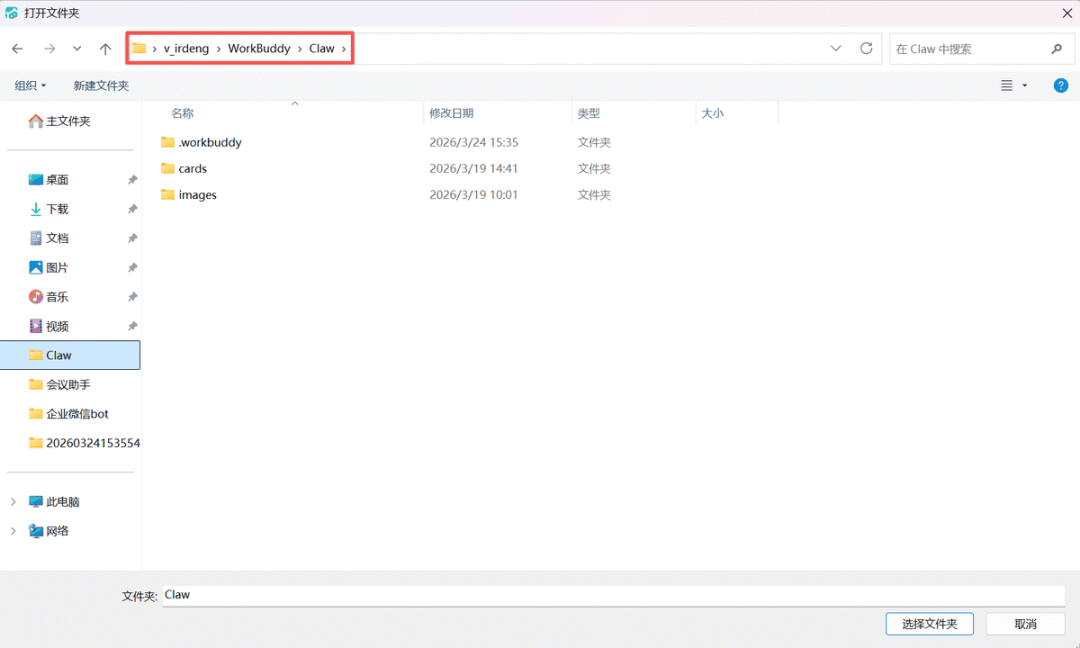Go back using the left arrow
The height and width of the screenshot is (648, 1080).
[18, 49]
